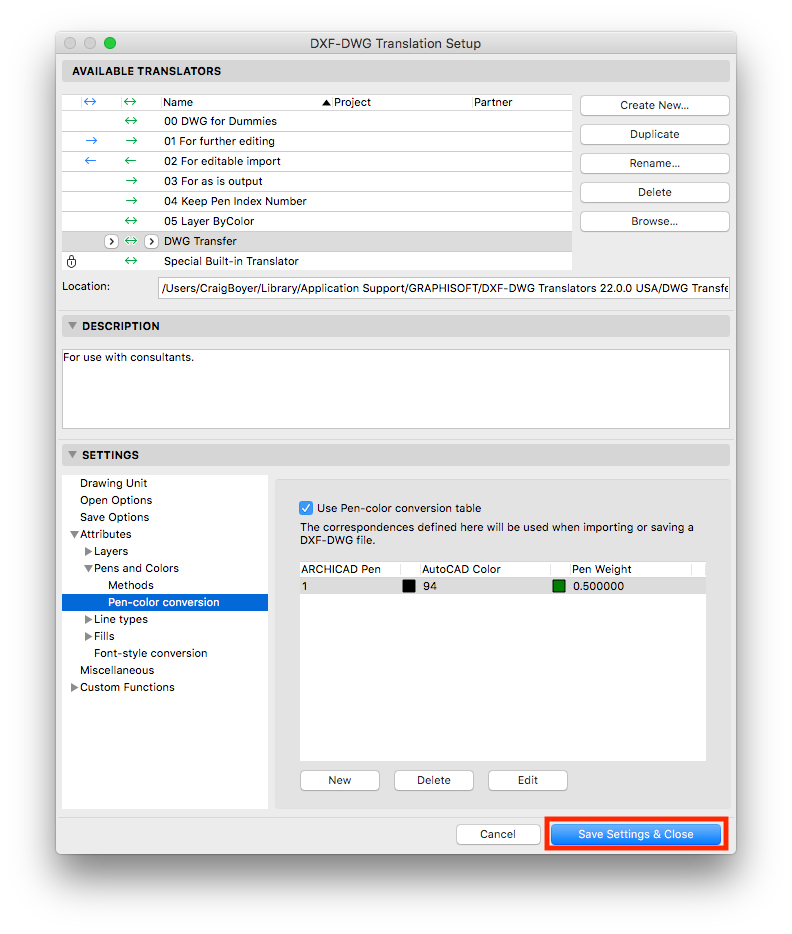Select the Special Built-in Translator row
This screenshot has width=792, height=934.
coord(317,261)
